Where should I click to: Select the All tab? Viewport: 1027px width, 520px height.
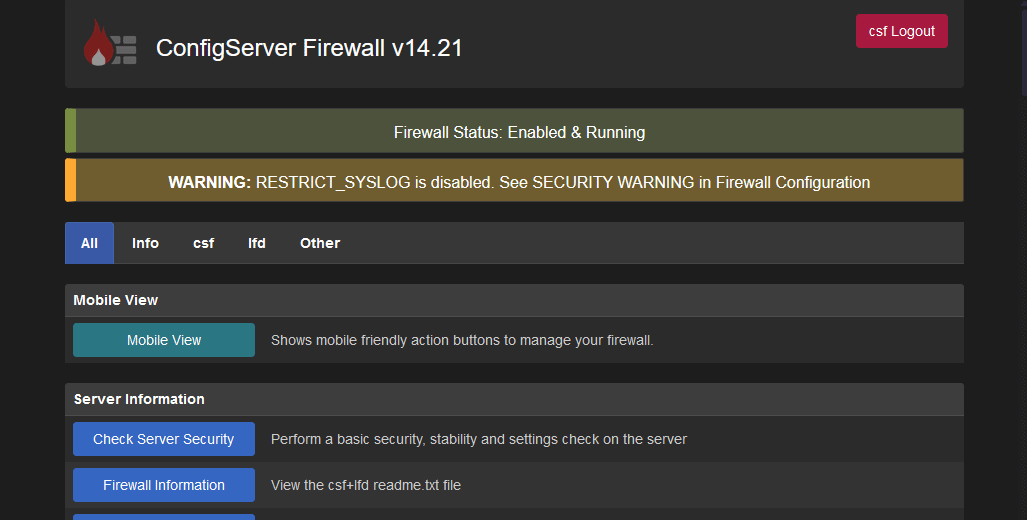(x=89, y=243)
